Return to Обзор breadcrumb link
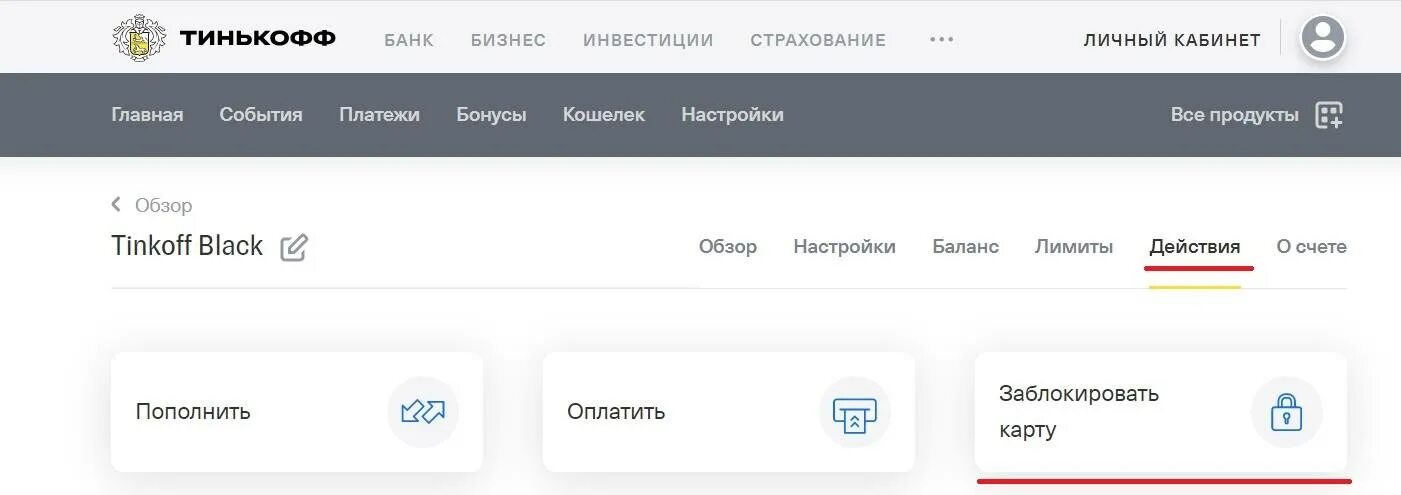Viewport: 1401px width, 495px height. coord(164,205)
